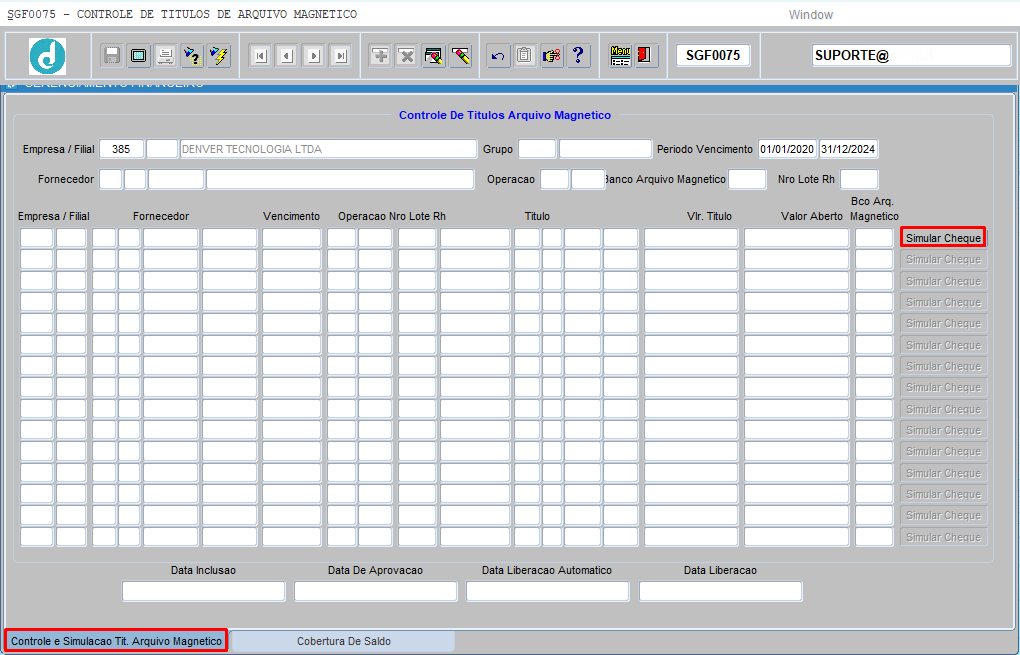
Task: Click the Data Liberacao Automatico field
Action: point(548,591)
